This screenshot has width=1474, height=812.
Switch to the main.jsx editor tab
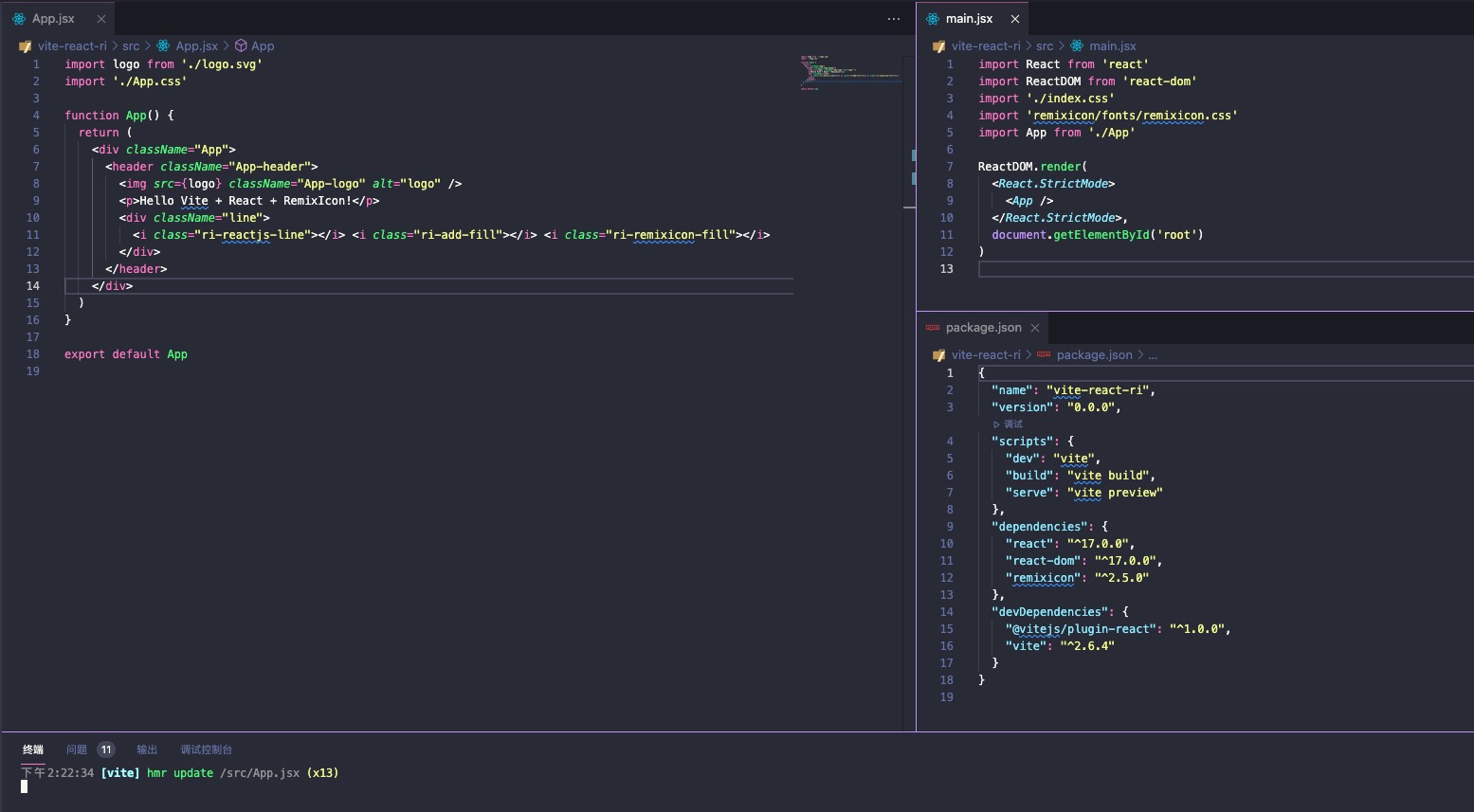969,18
